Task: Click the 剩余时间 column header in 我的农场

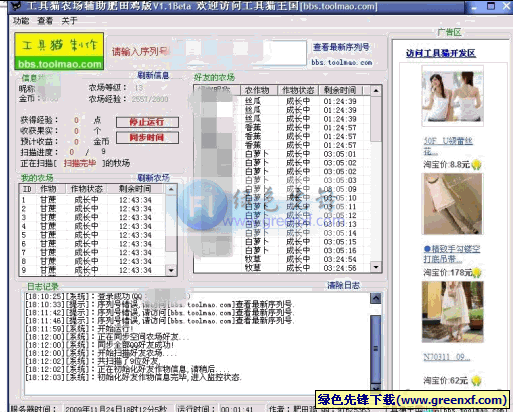Action: [x=135, y=189]
